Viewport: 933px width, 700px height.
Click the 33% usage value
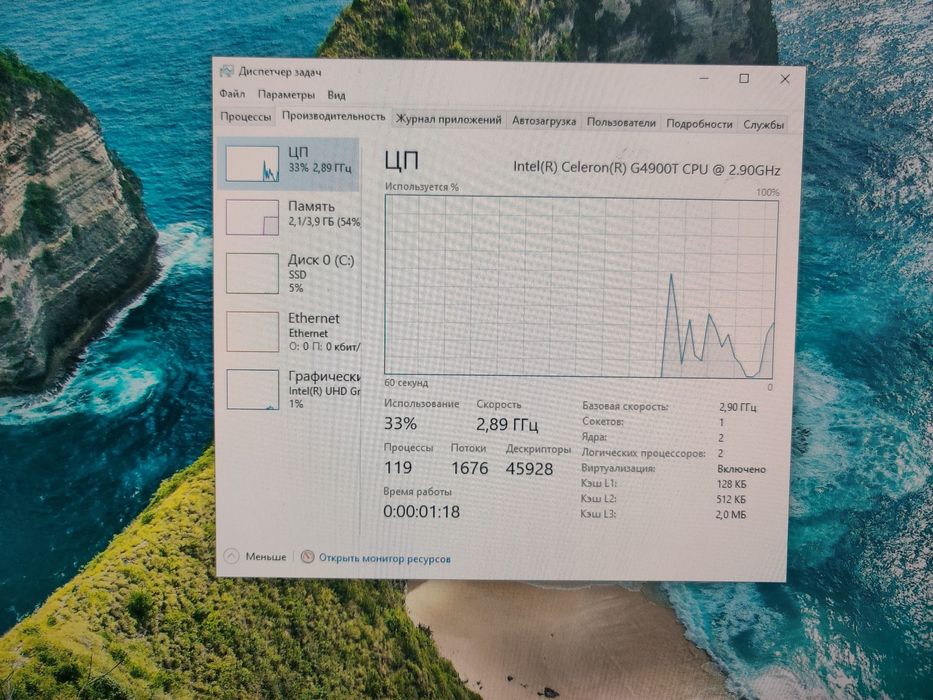coord(400,424)
